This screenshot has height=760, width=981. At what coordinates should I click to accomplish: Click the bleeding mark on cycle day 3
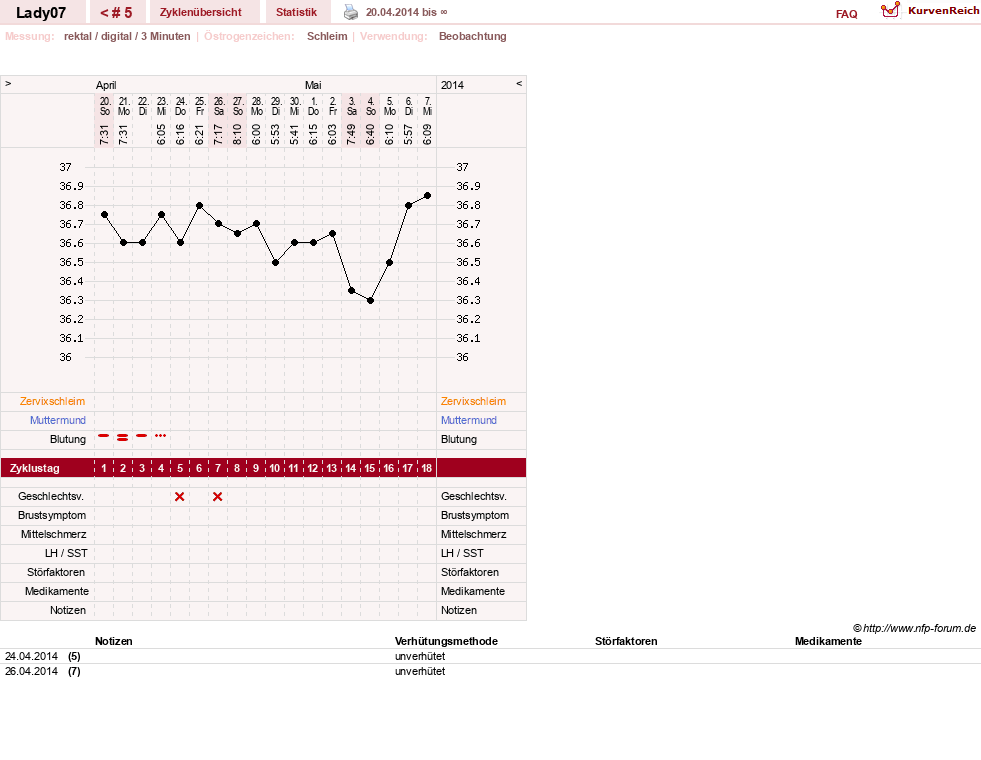tap(142, 435)
